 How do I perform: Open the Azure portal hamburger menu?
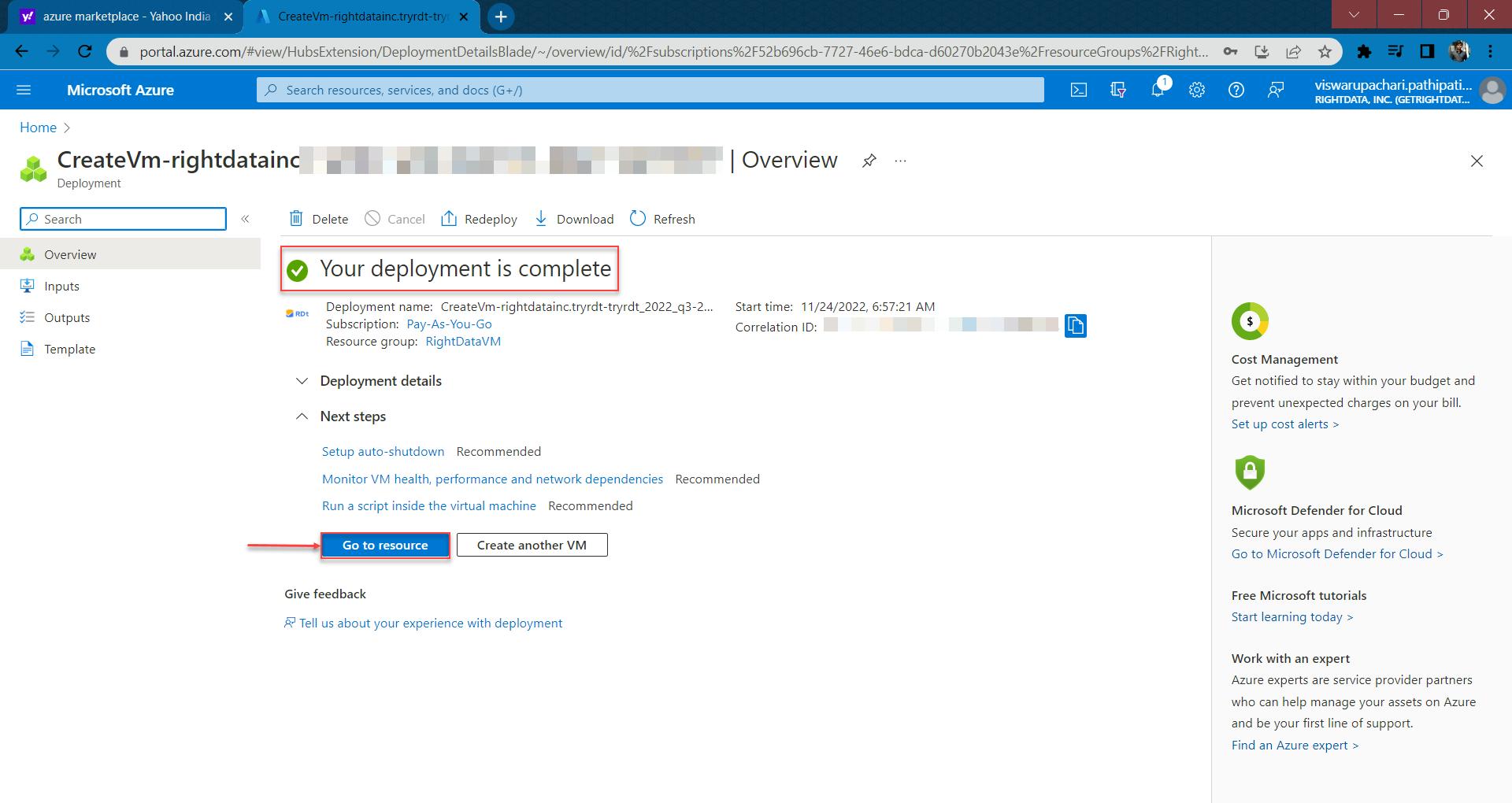[24, 89]
